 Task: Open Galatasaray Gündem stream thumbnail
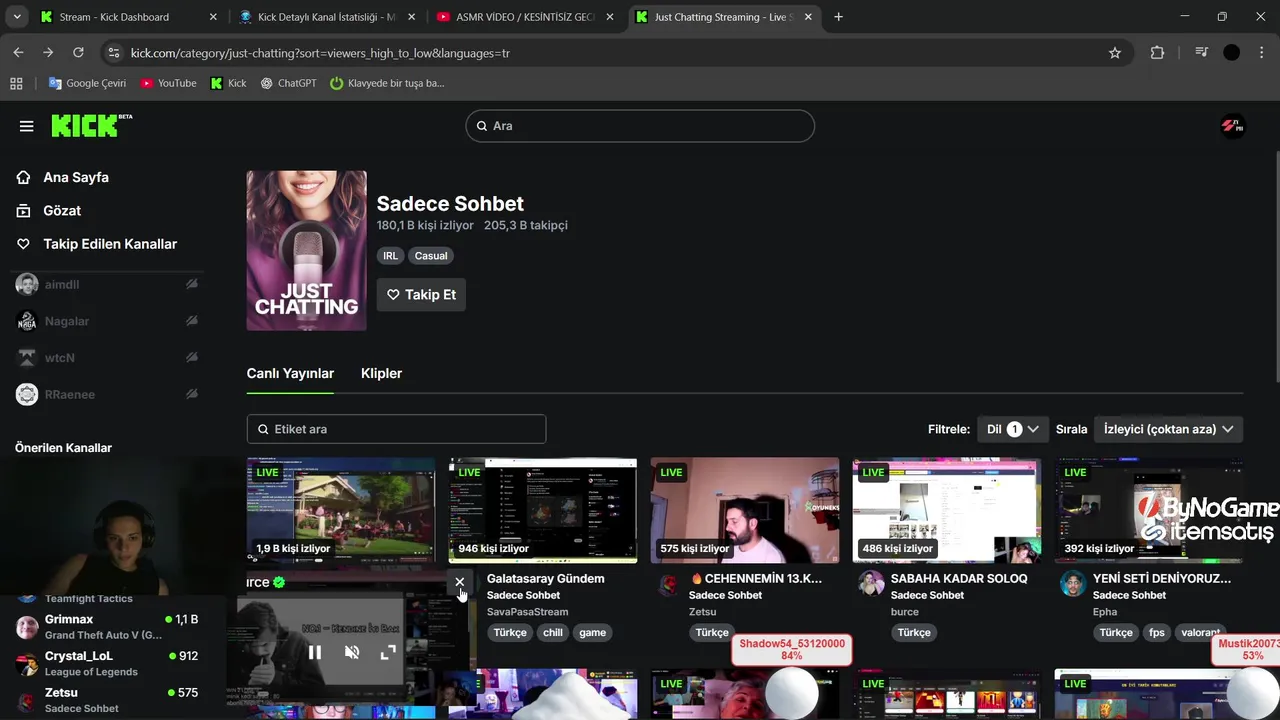pos(543,510)
